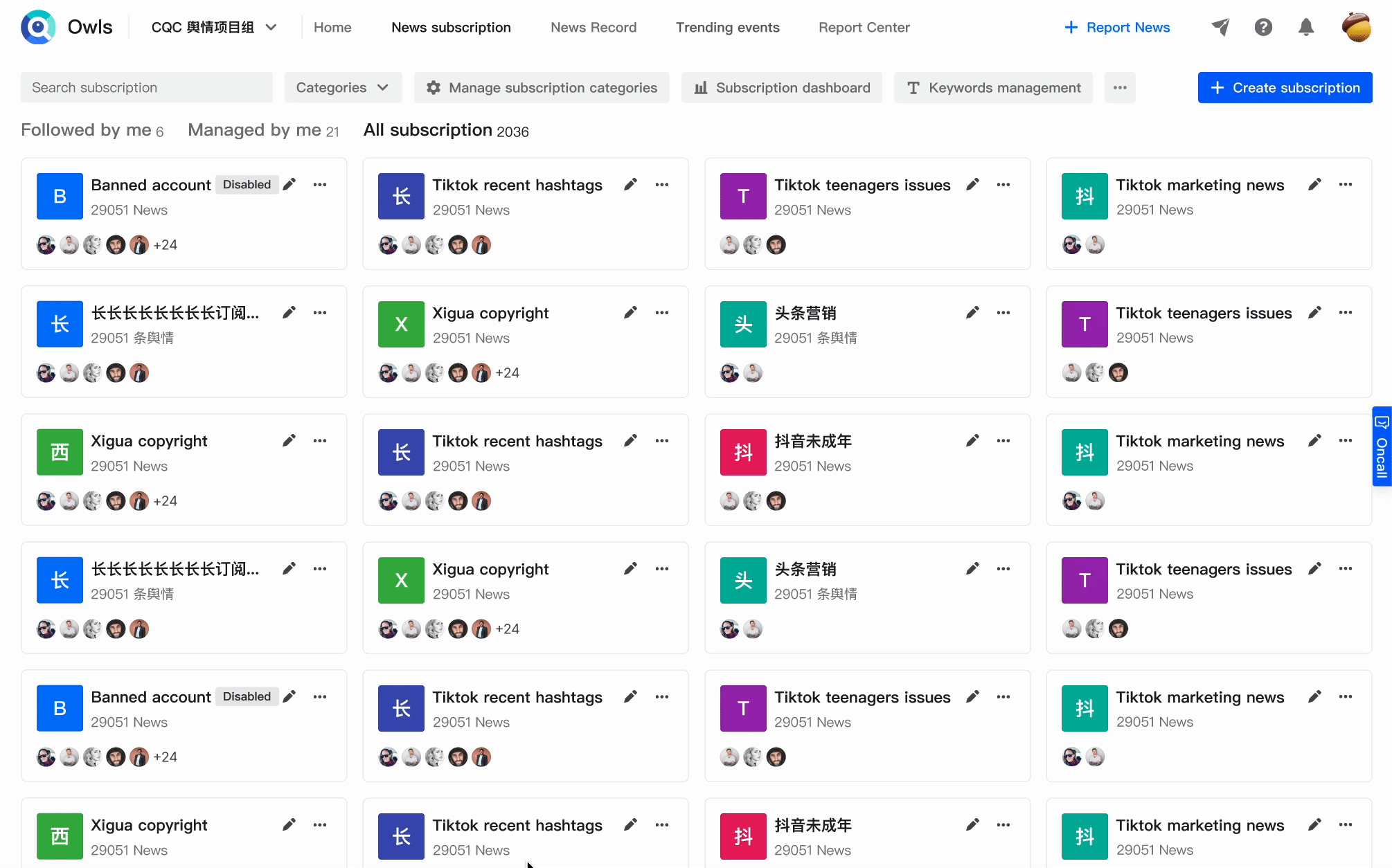Open the CQC 舆情项目组 project dropdown
Viewport: 1392px width, 868px height.
point(214,28)
